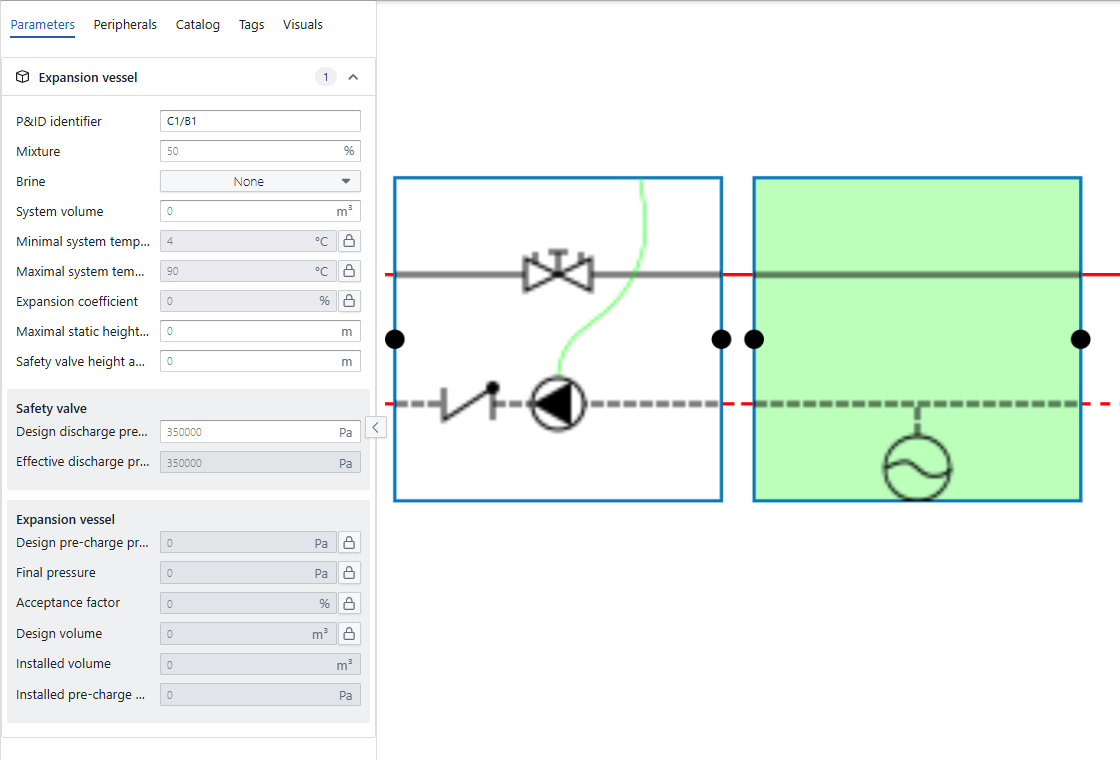Image resolution: width=1120 pixels, height=760 pixels.
Task: Click the Expansion vessel cube icon
Action: click(23, 77)
